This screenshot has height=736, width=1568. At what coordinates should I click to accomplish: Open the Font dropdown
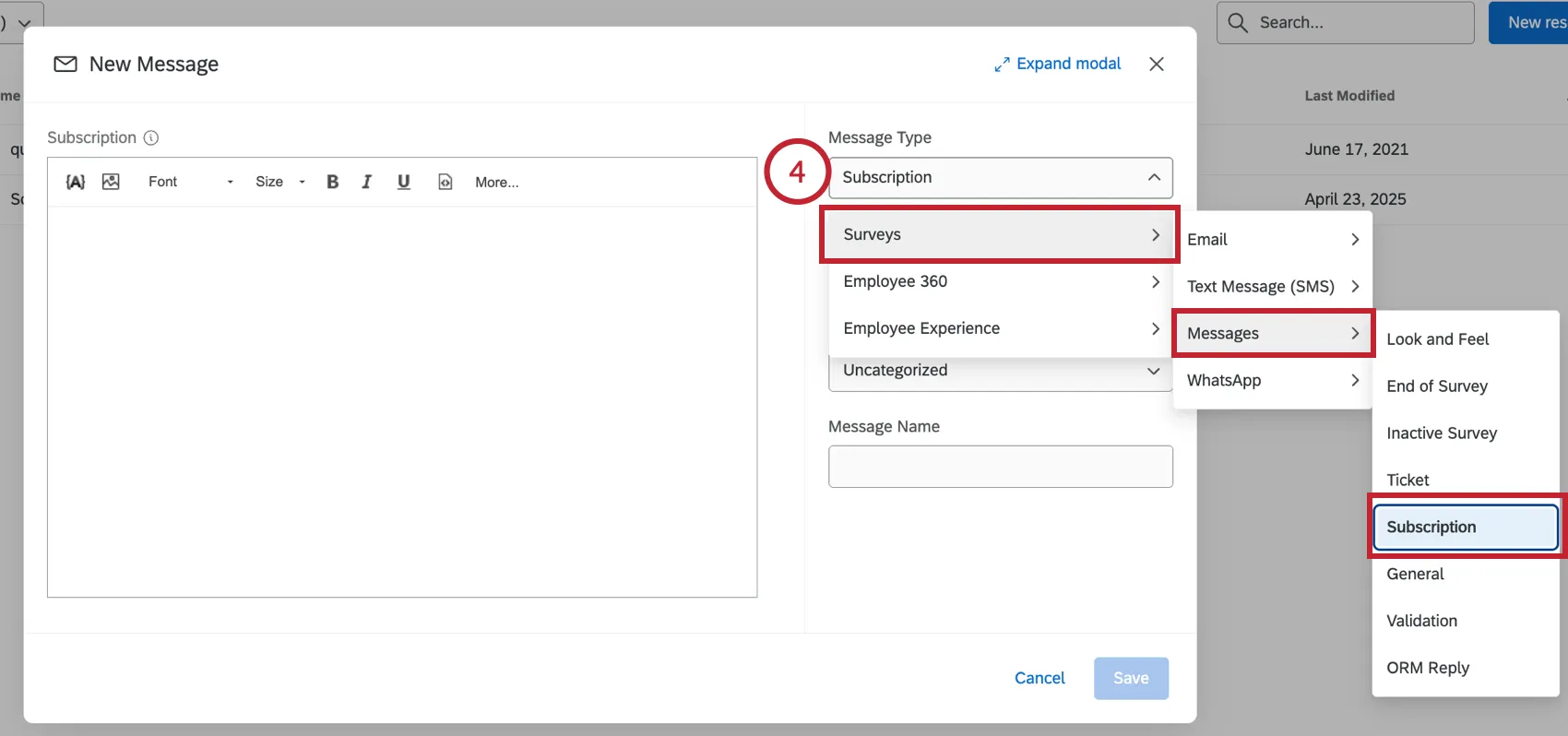pos(190,182)
